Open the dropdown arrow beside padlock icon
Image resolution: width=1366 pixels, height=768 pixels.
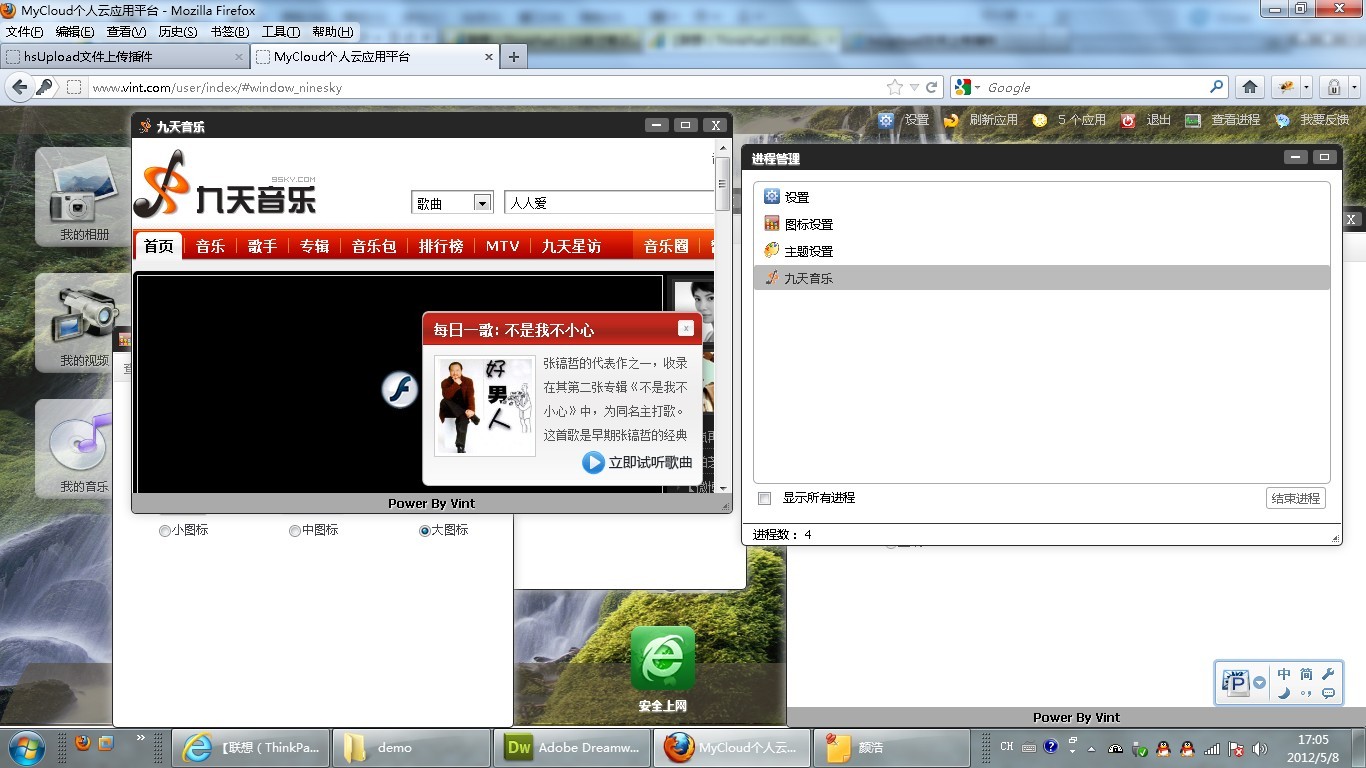(1354, 87)
